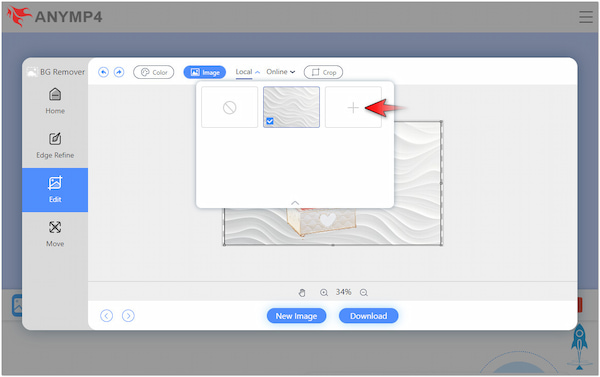600x377 pixels.
Task: Choose the no-background thumbnail
Action: pos(230,107)
